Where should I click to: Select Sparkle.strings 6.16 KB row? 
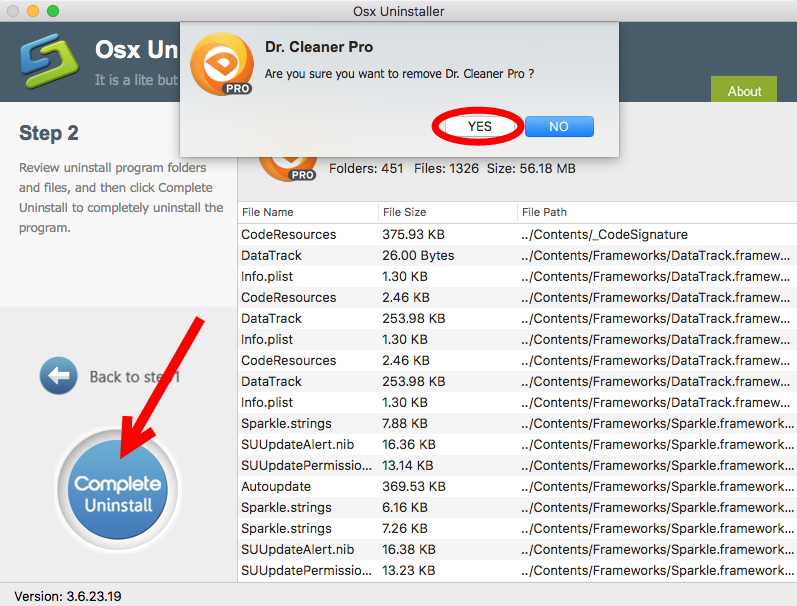click(x=517, y=507)
